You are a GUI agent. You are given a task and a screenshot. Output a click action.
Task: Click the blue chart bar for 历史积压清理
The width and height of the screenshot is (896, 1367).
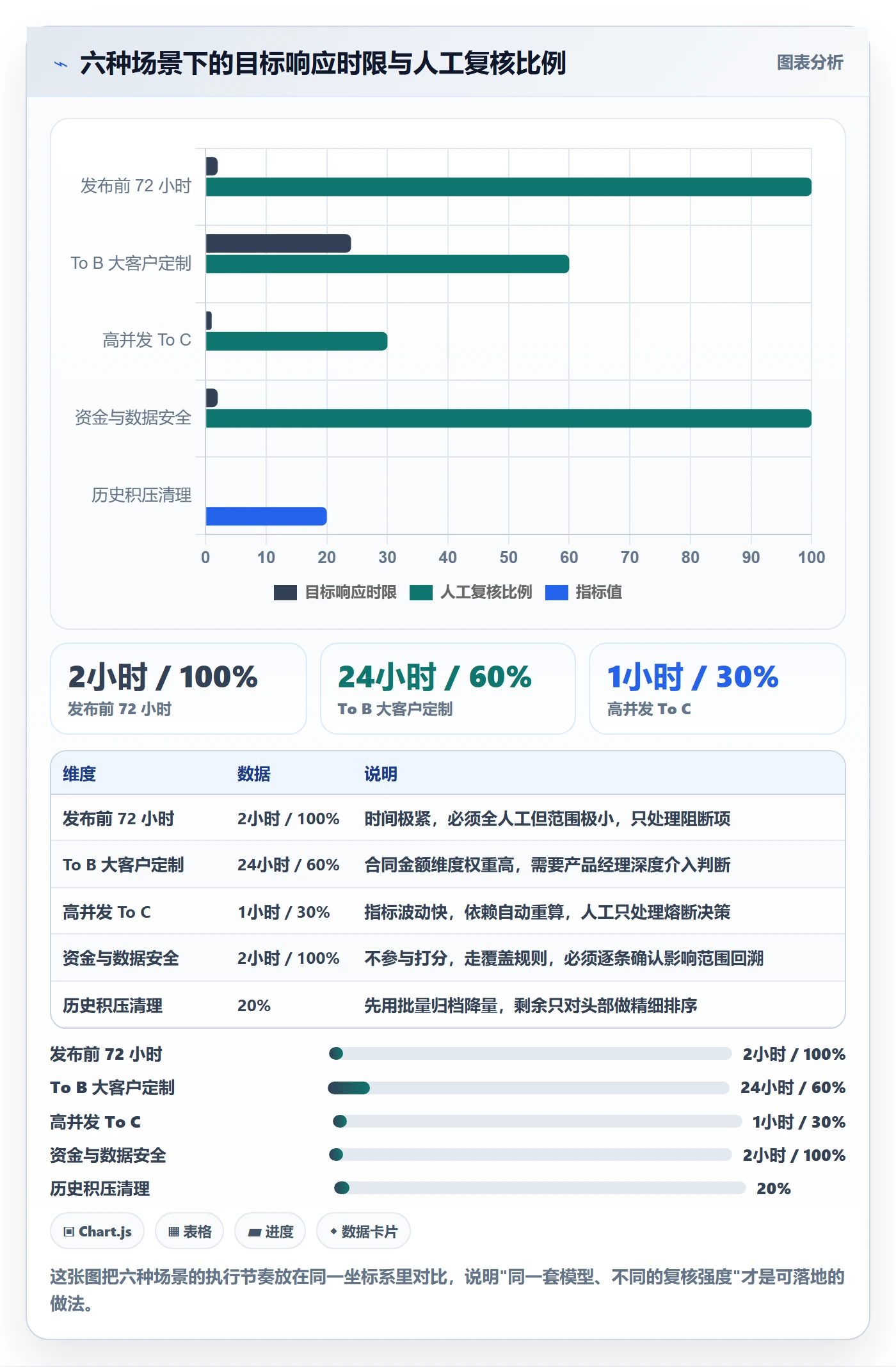coord(266,516)
